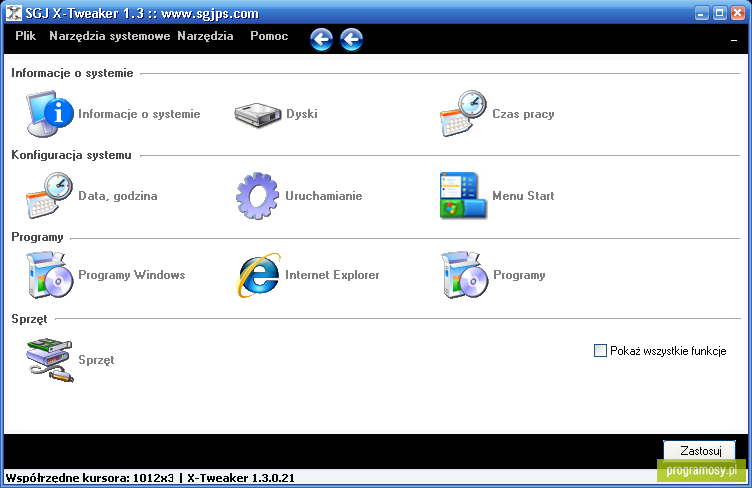Click the small dash at menu bar's right end
The height and width of the screenshot is (488, 752).
coord(734,41)
